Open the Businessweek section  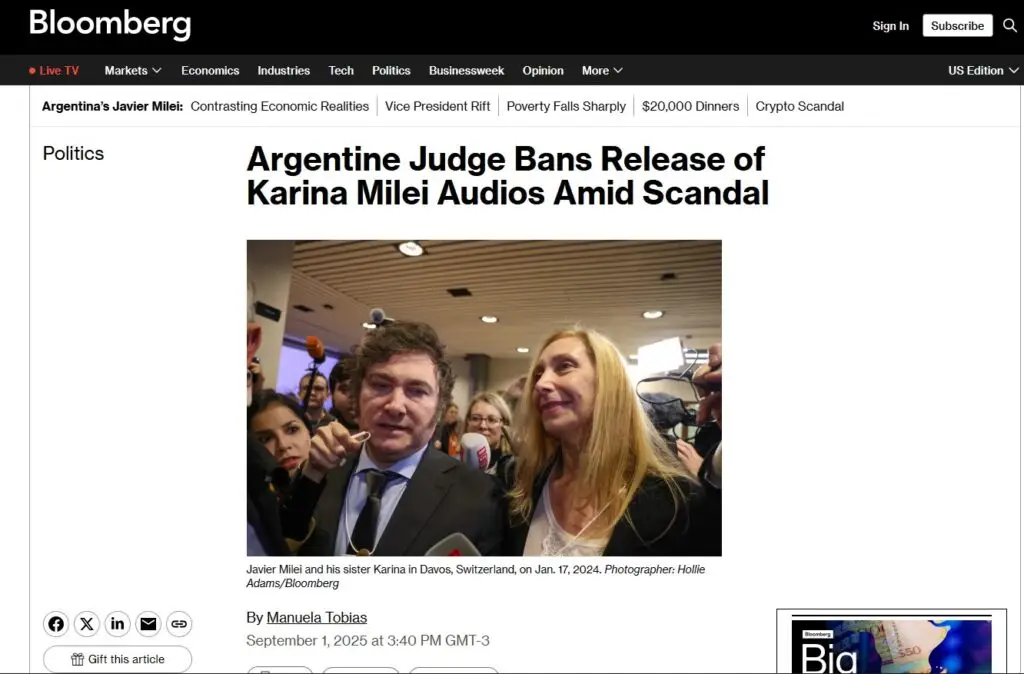point(466,71)
